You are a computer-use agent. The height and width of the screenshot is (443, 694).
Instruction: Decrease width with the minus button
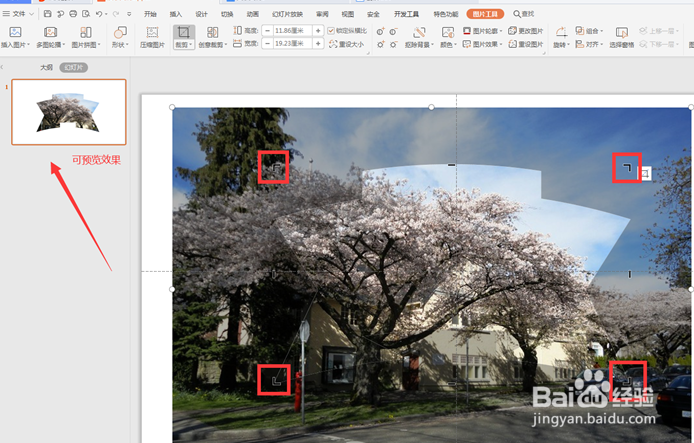point(267,43)
